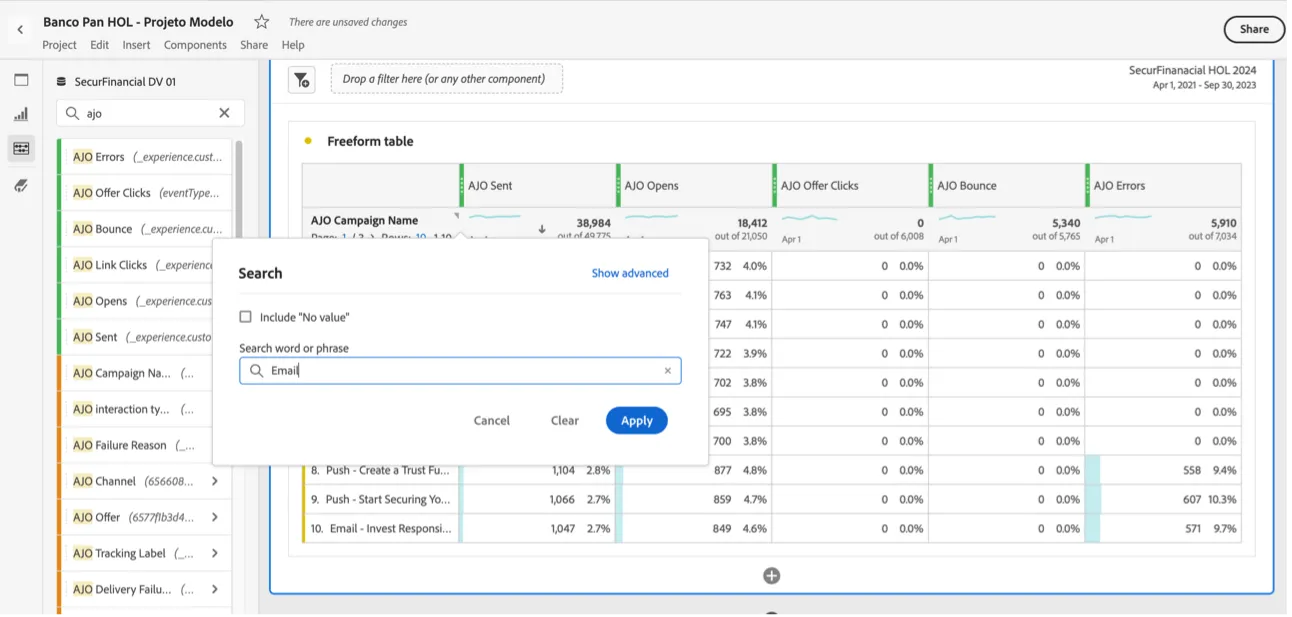Click the left component list scrollbar
Viewport: 1292px width, 617px height.
[238, 190]
